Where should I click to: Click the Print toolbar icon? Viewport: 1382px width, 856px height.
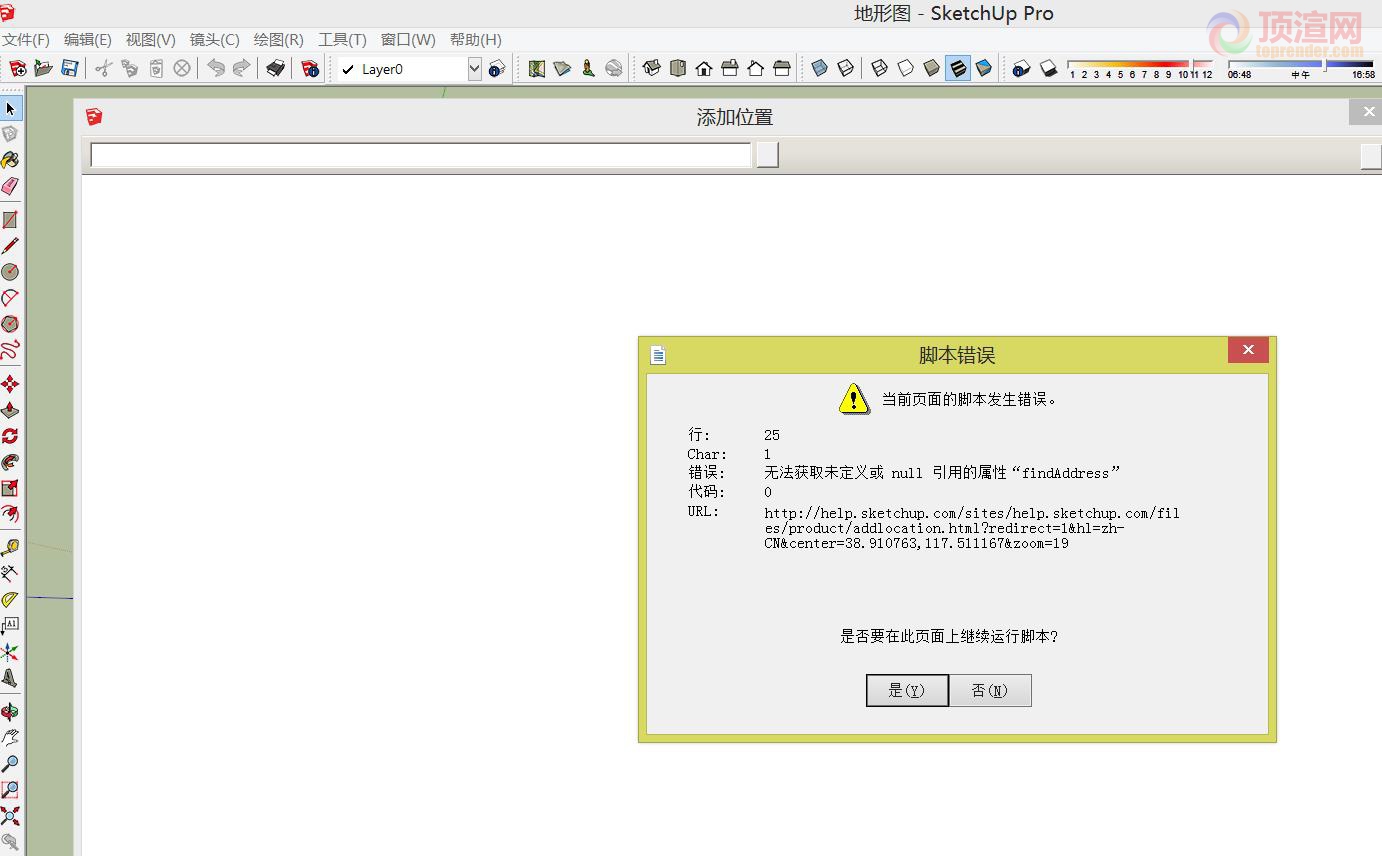[276, 68]
